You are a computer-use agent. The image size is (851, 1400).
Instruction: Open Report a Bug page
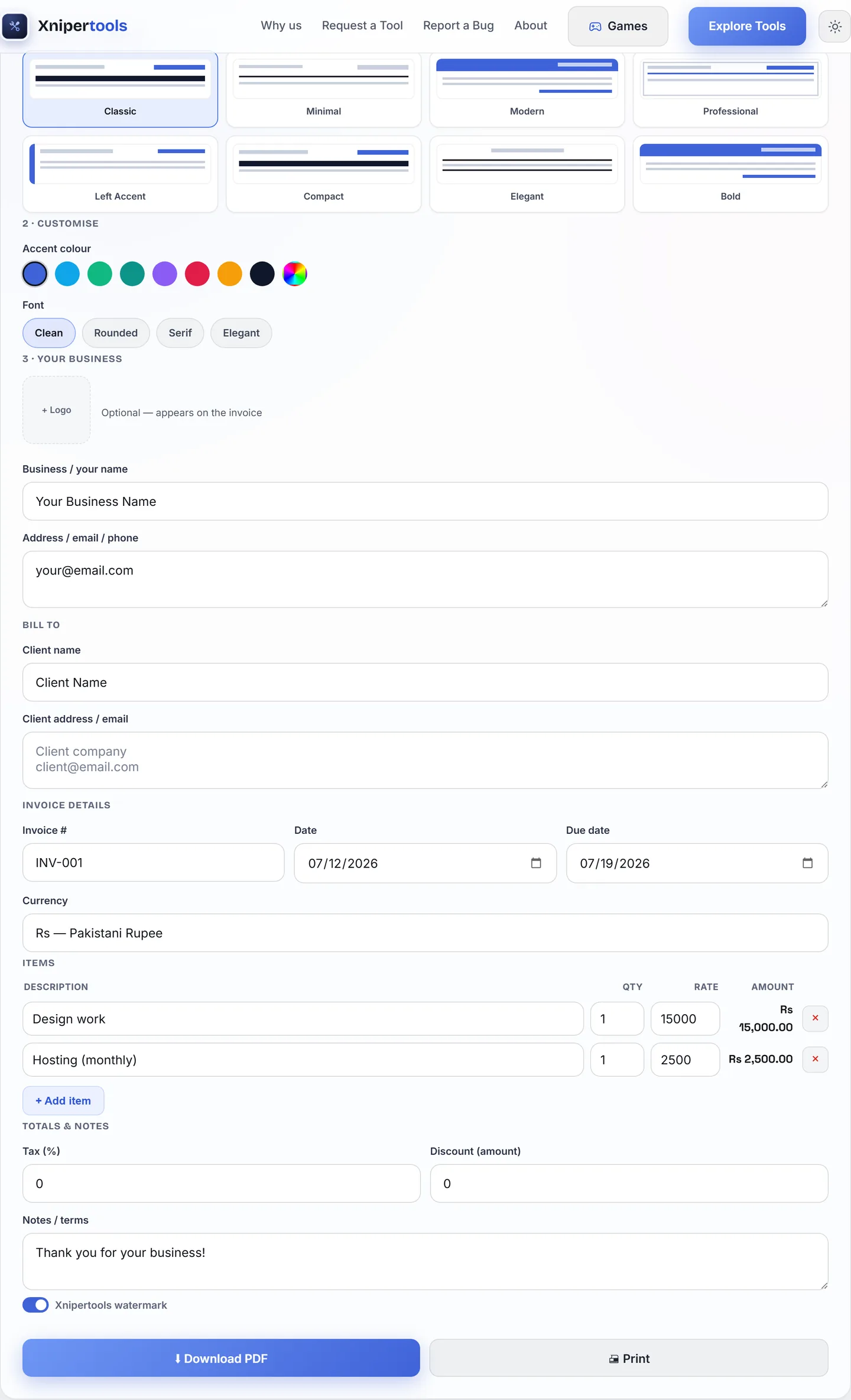[458, 25]
